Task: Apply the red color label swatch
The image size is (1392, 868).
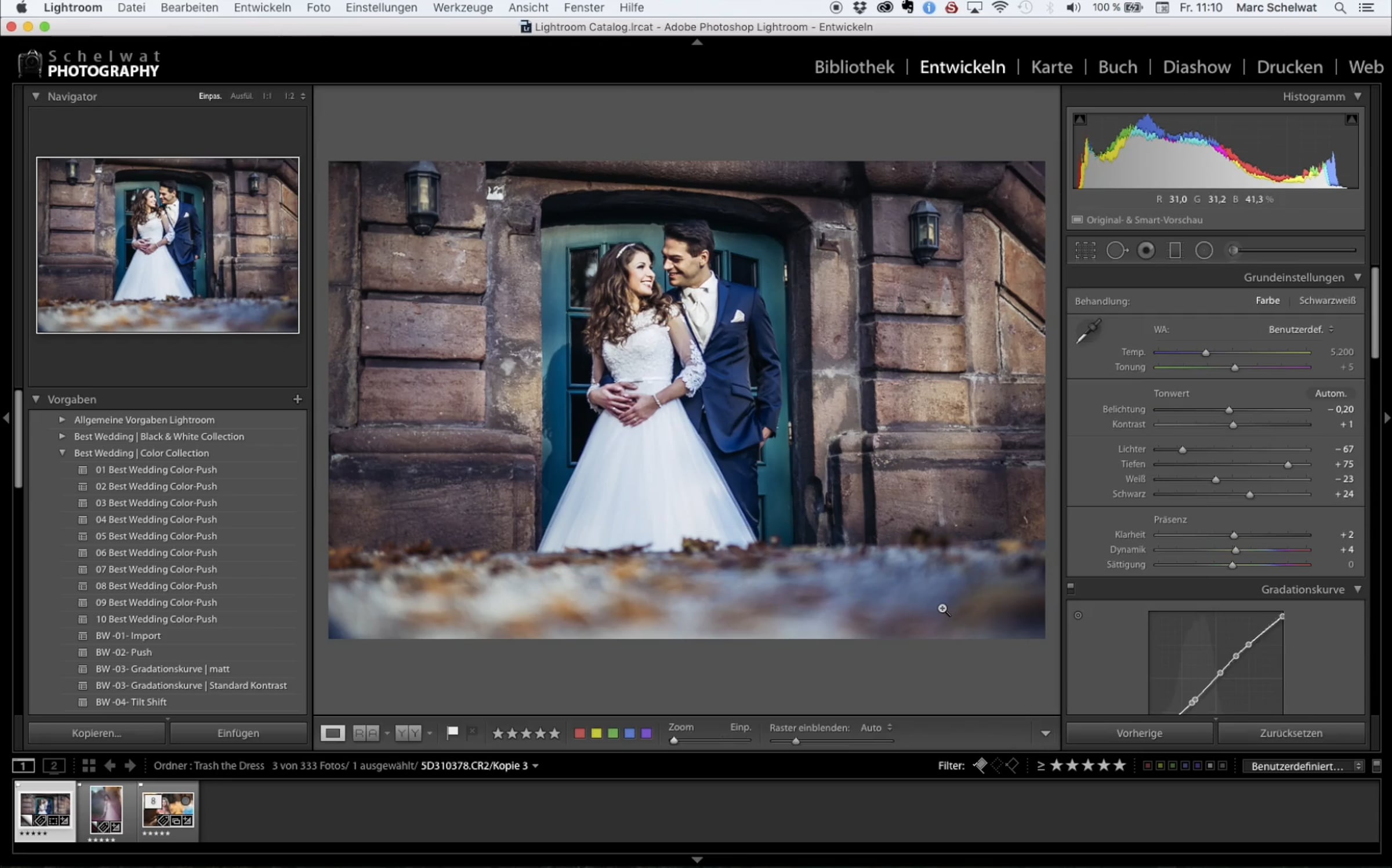Action: point(579,733)
